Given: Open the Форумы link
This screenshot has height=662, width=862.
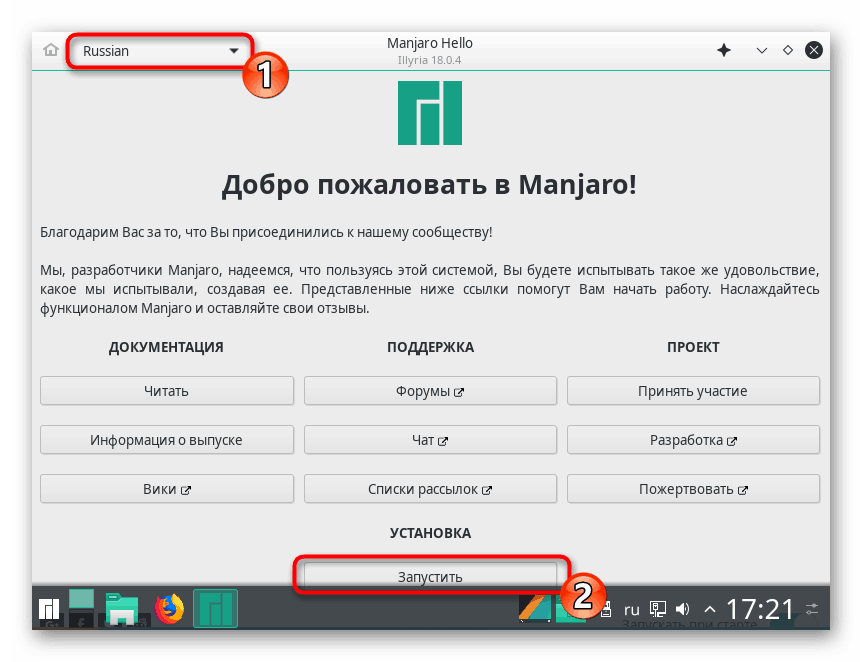Looking at the screenshot, I should 430,390.
